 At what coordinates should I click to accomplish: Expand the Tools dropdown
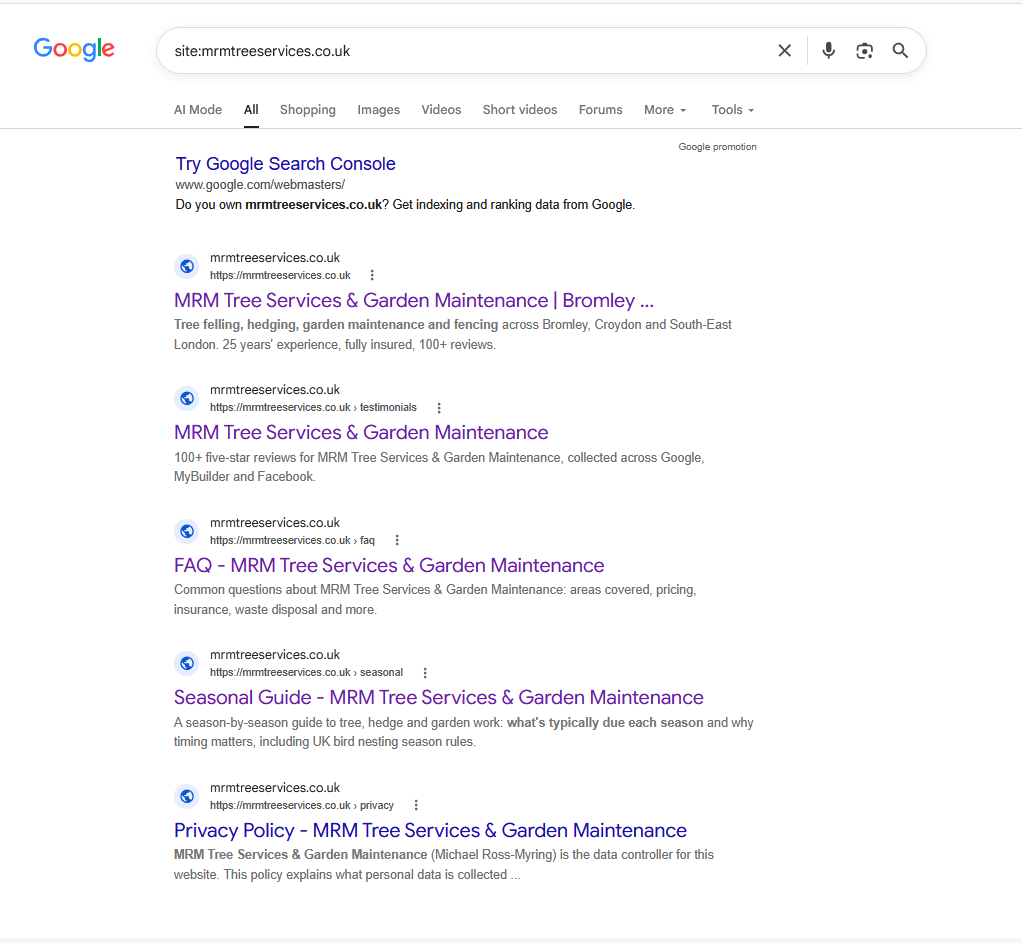pyautogui.click(x=733, y=109)
